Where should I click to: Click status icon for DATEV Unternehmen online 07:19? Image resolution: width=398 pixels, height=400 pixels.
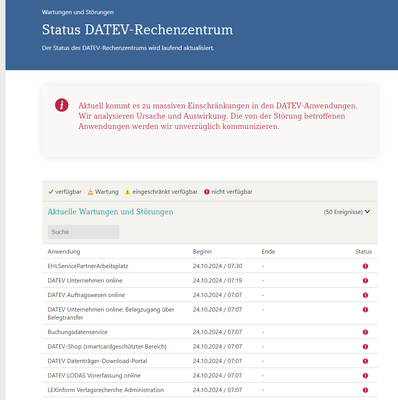(x=365, y=281)
